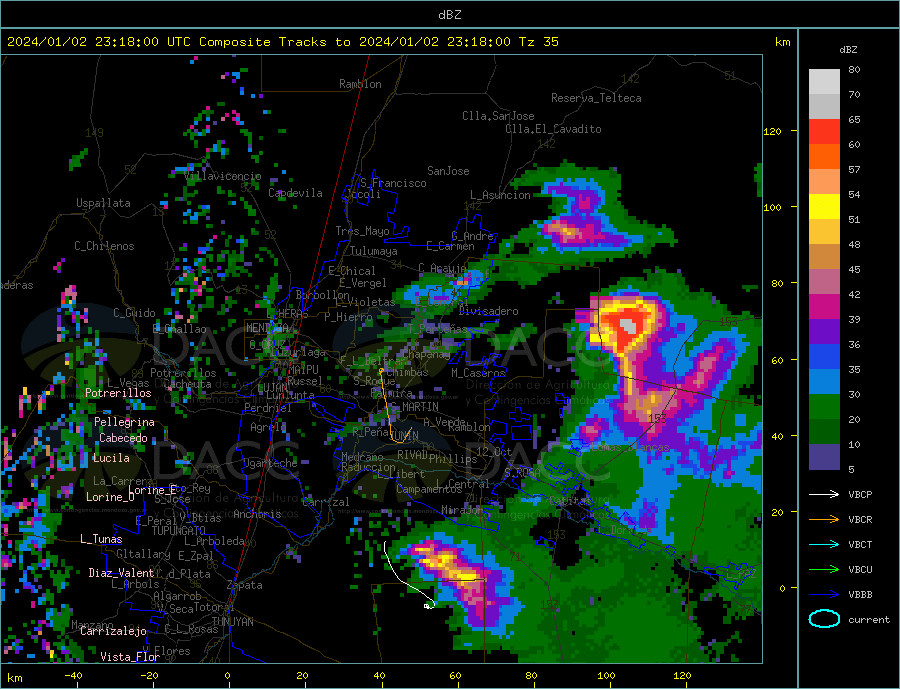Click the orange VBCR arrow in legend

coord(824,519)
